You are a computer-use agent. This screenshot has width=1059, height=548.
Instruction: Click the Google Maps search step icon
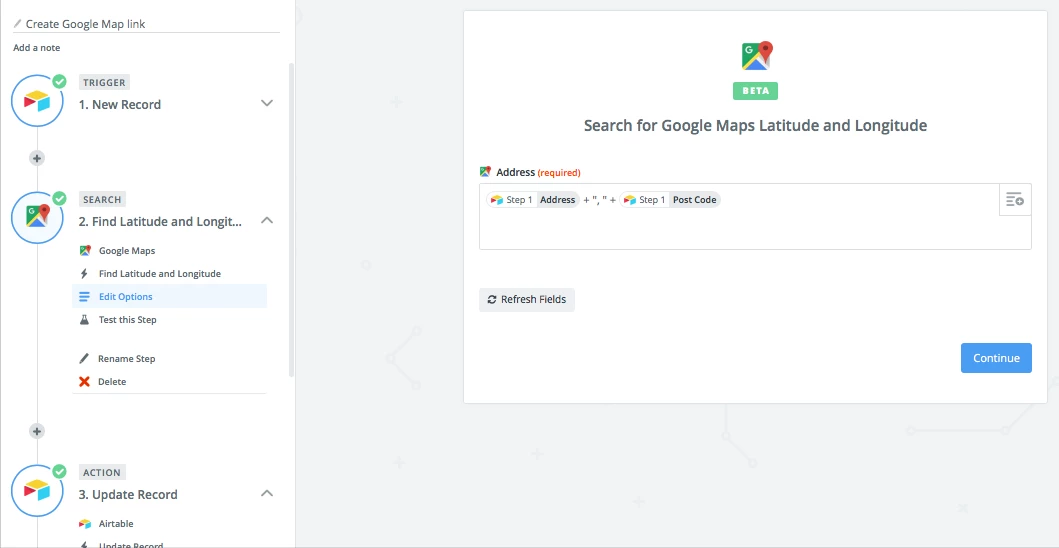click(x=37, y=218)
